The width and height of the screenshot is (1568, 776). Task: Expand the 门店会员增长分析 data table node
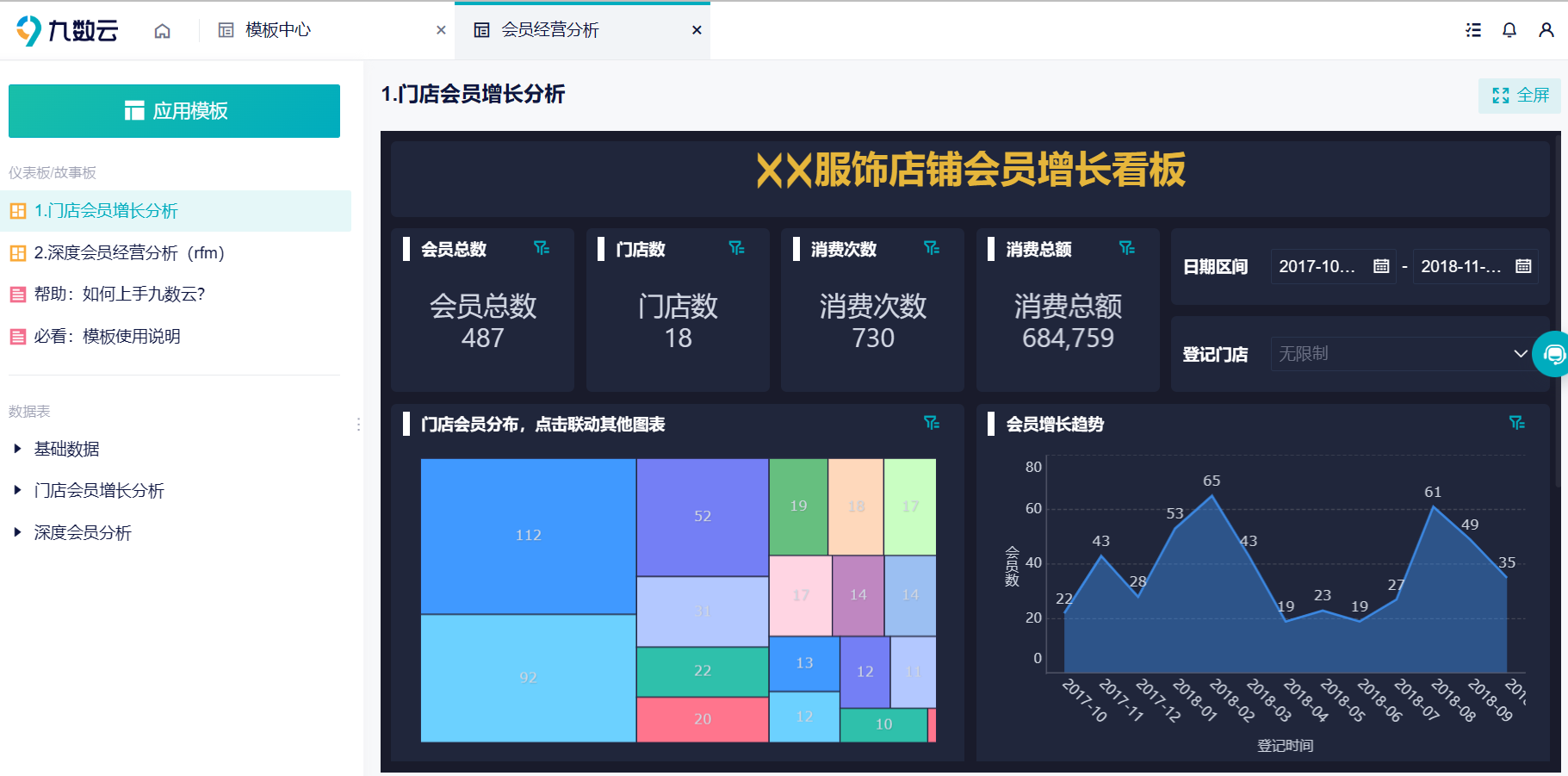point(17,491)
